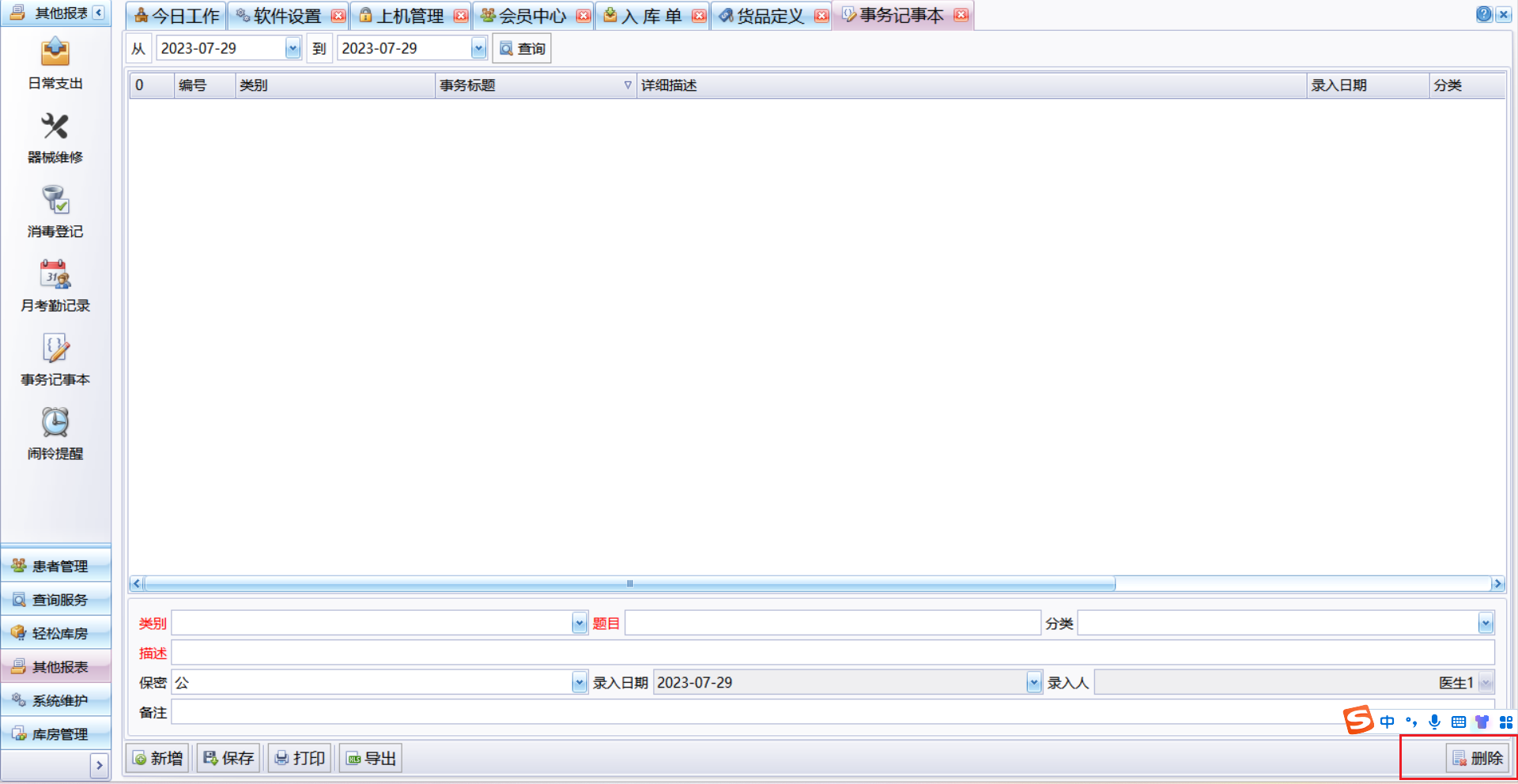Click into the 备注 input field
This screenshot has width=1518, height=784.
[x=833, y=712]
